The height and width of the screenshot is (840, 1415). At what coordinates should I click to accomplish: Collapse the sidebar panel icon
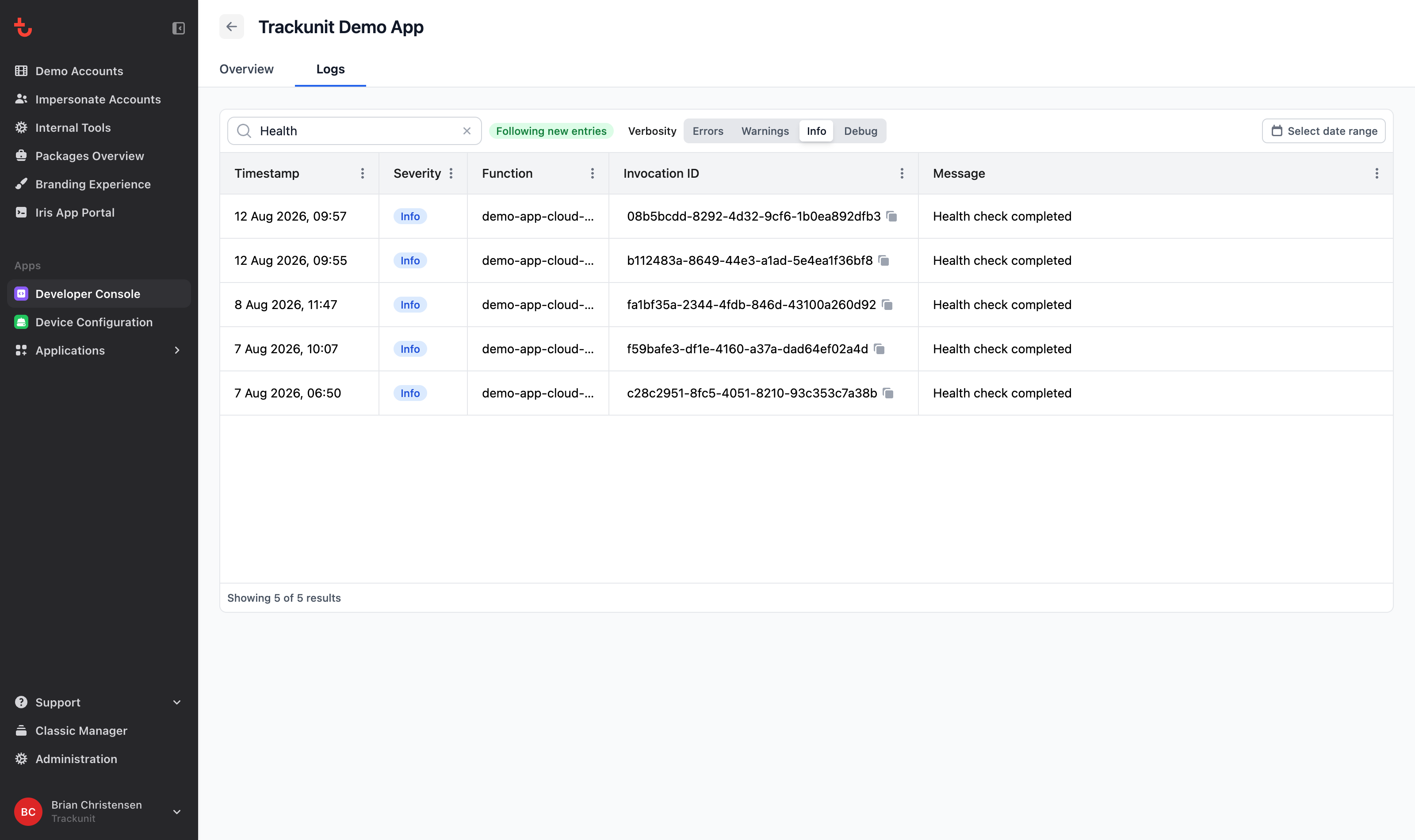tap(178, 28)
